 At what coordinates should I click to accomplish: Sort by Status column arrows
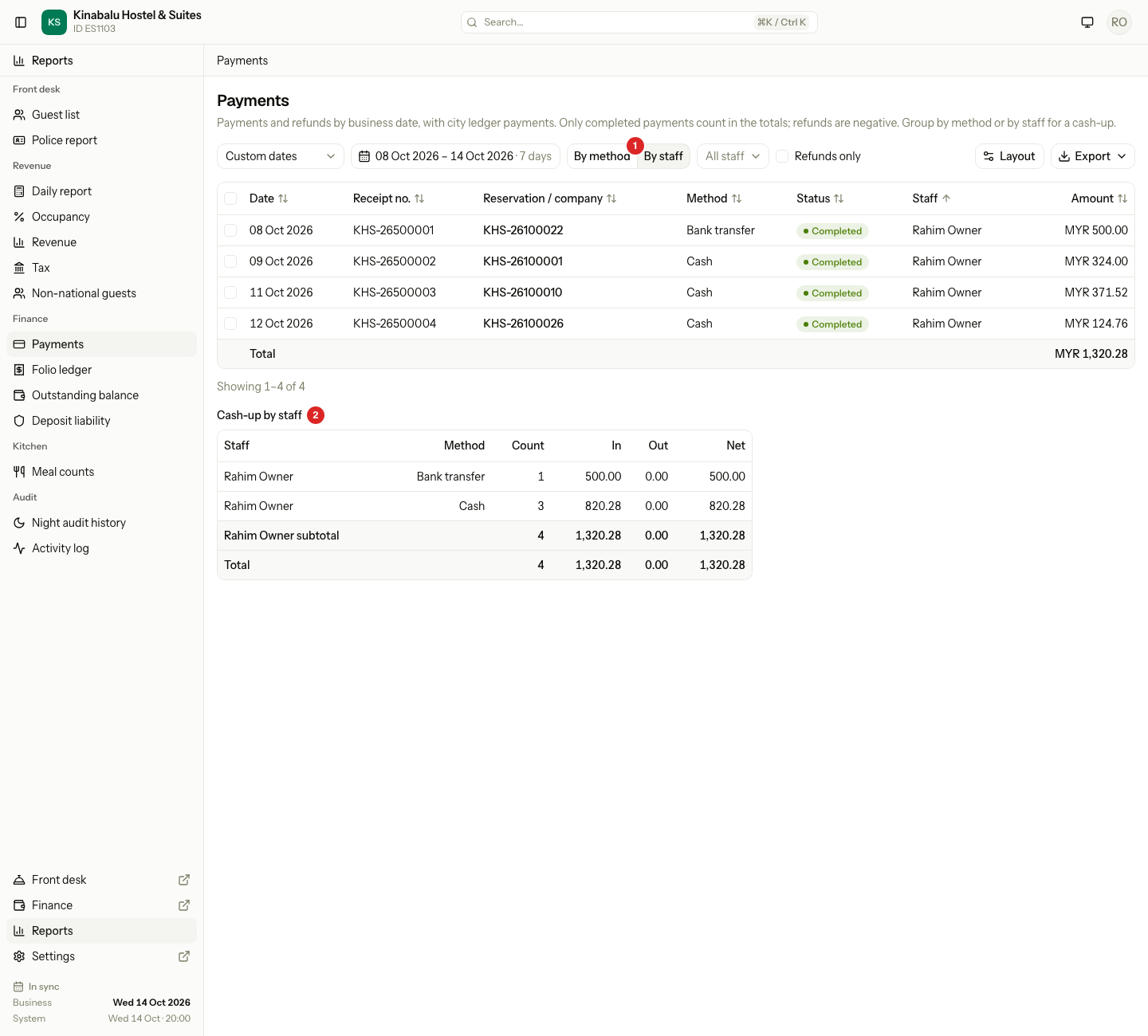839,198
